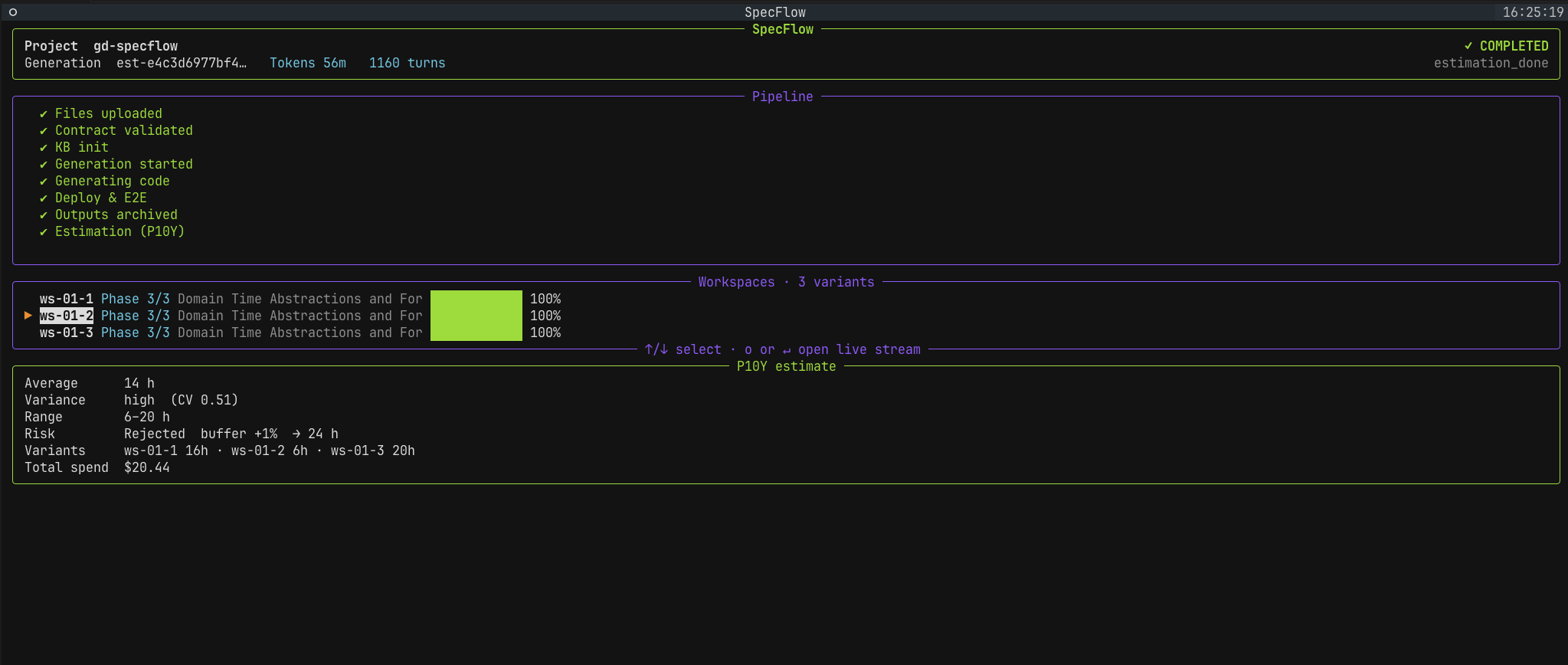Image resolution: width=1568 pixels, height=665 pixels.
Task: Click the checkmark next to Generation started
Action: pyautogui.click(x=44, y=165)
